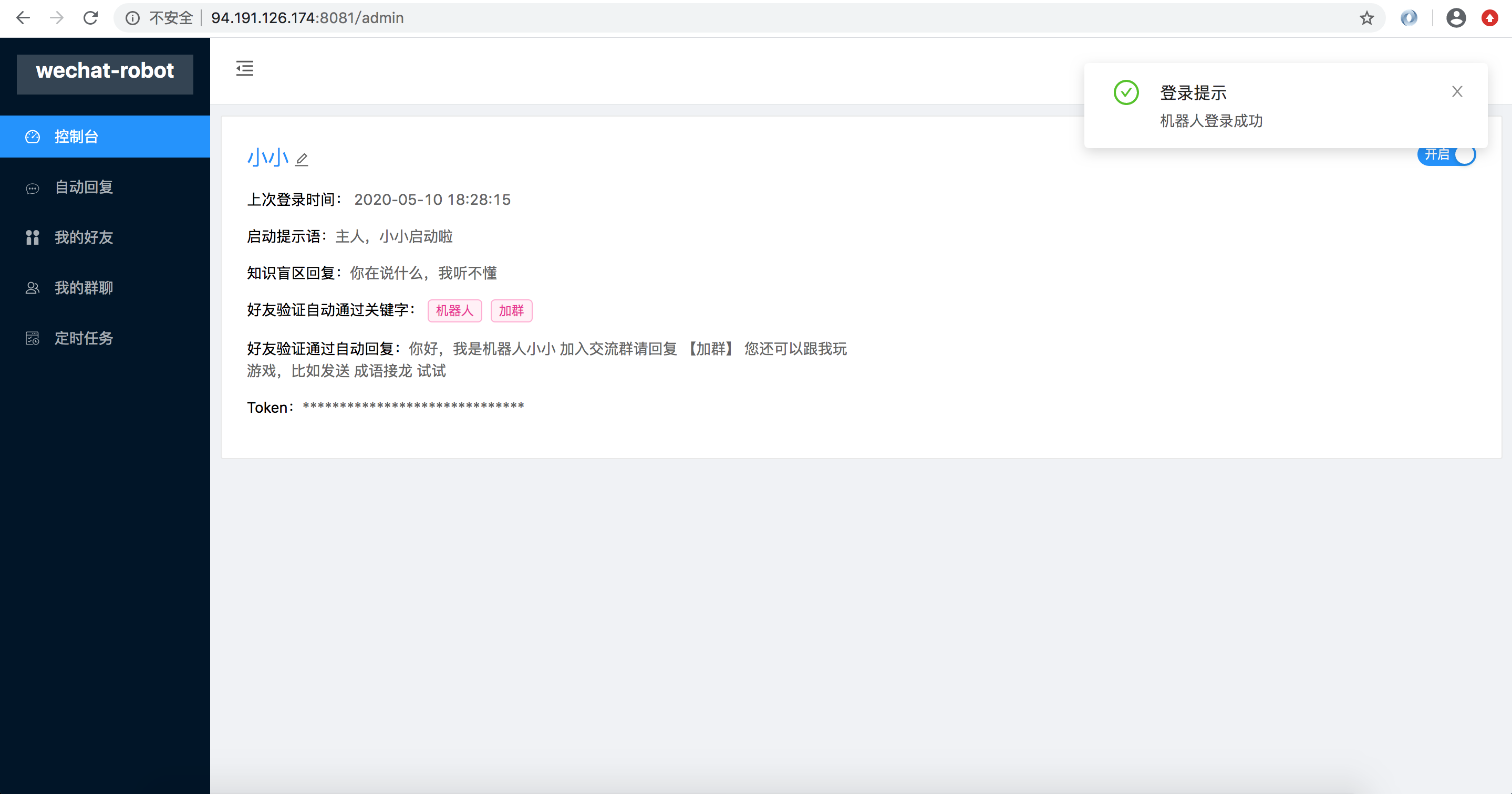Click the sidebar collapse menu-fold icon
The width and height of the screenshot is (1512, 794).
(x=244, y=68)
